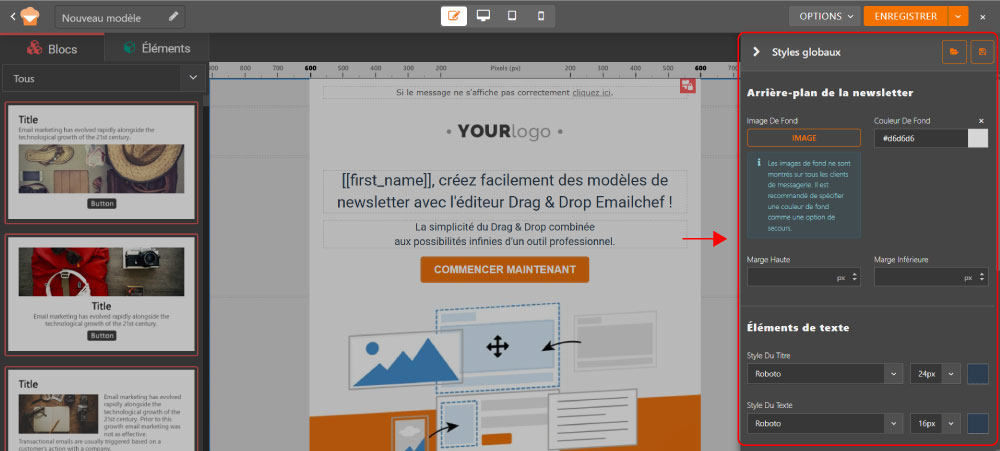The image size is (1000, 451).
Task: Click the red icon at canvas top corner
Action: pos(688,86)
